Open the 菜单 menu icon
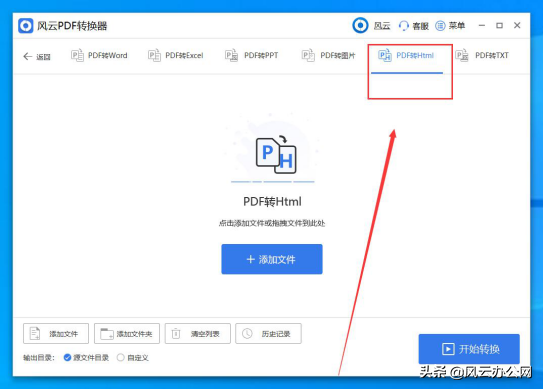544x390 pixels. pyautogui.click(x=440, y=26)
